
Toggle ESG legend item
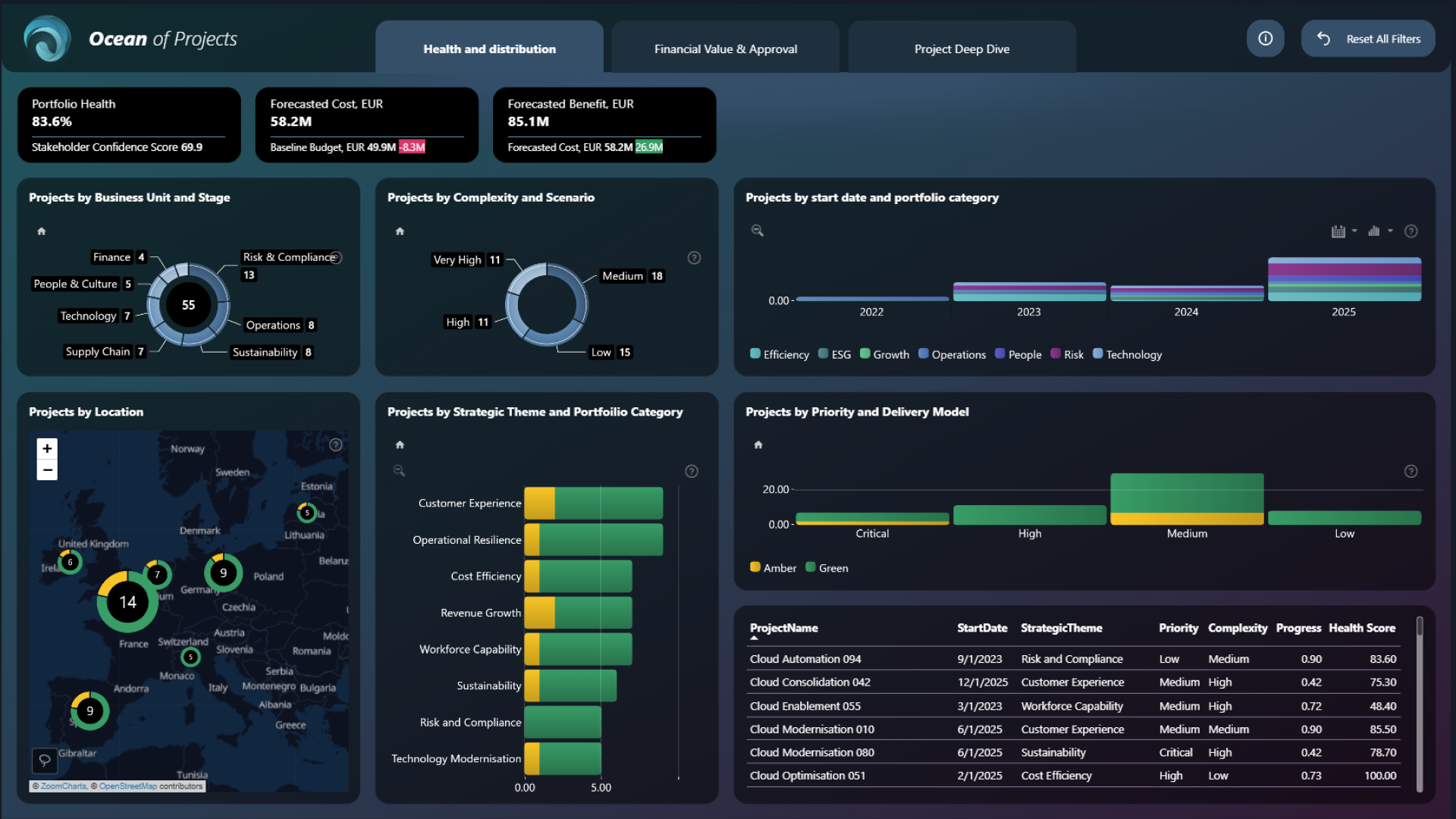[835, 354]
